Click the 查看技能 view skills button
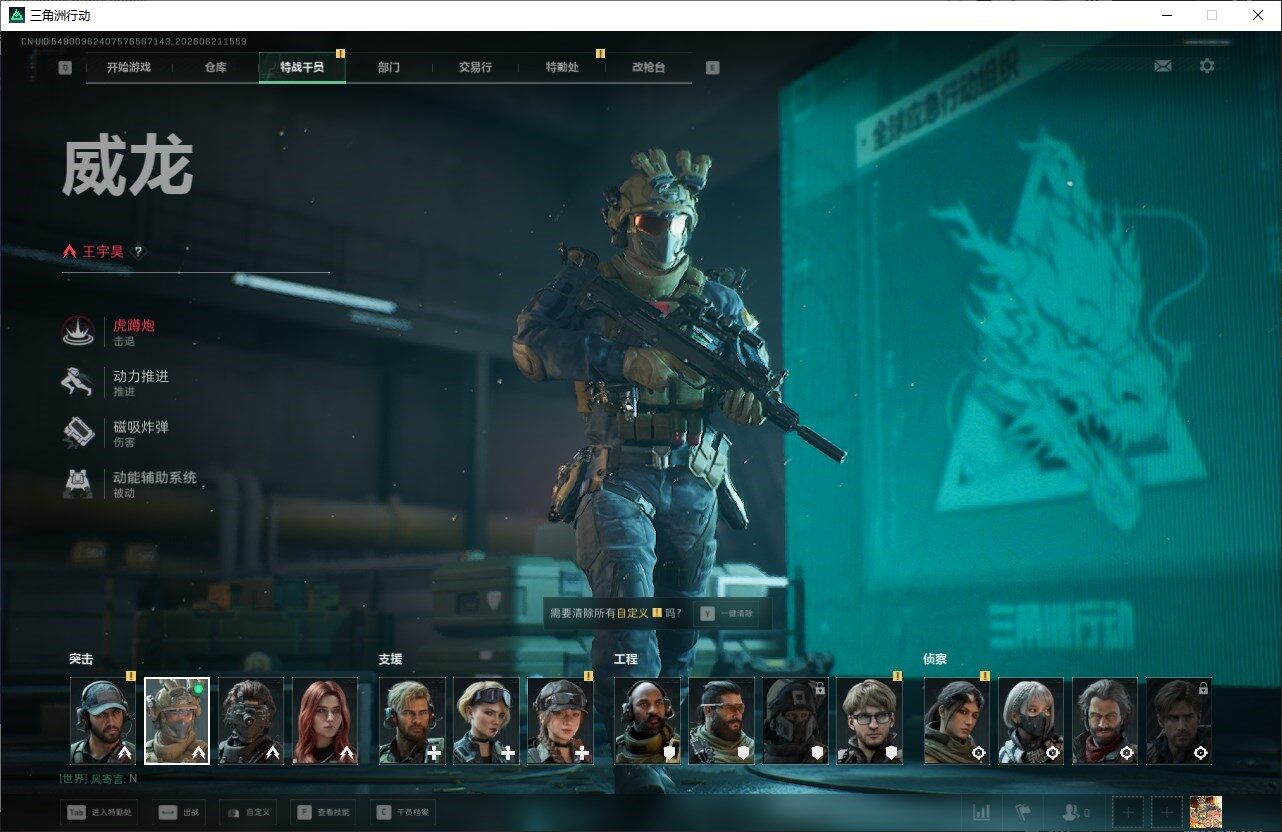 click(x=324, y=812)
